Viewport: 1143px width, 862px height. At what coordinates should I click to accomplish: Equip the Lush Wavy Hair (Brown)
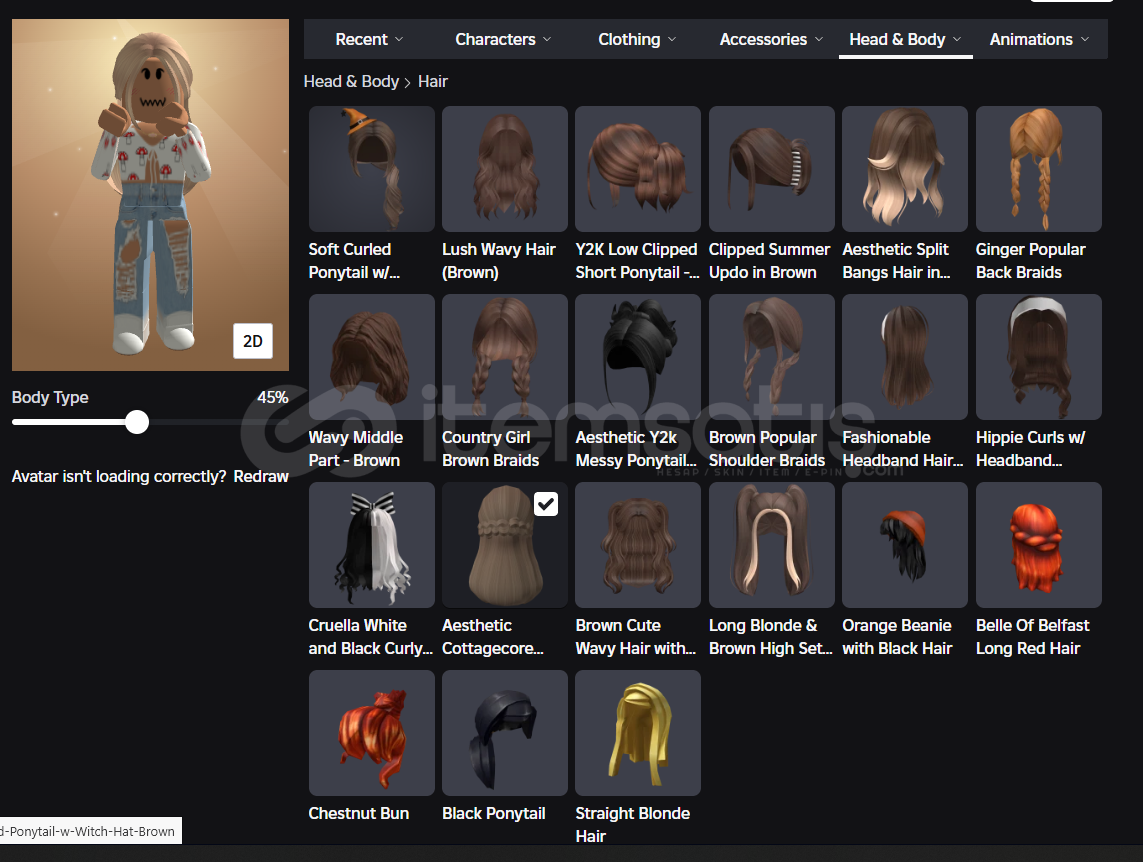coord(504,169)
